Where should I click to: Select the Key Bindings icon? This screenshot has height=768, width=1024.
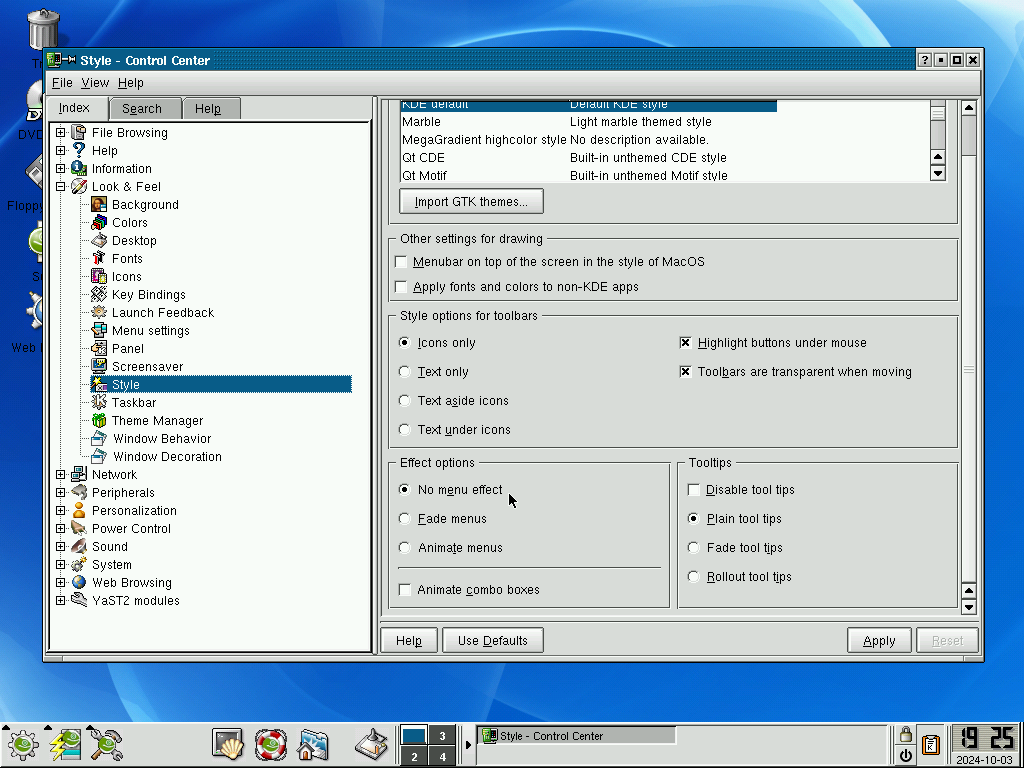pos(99,295)
